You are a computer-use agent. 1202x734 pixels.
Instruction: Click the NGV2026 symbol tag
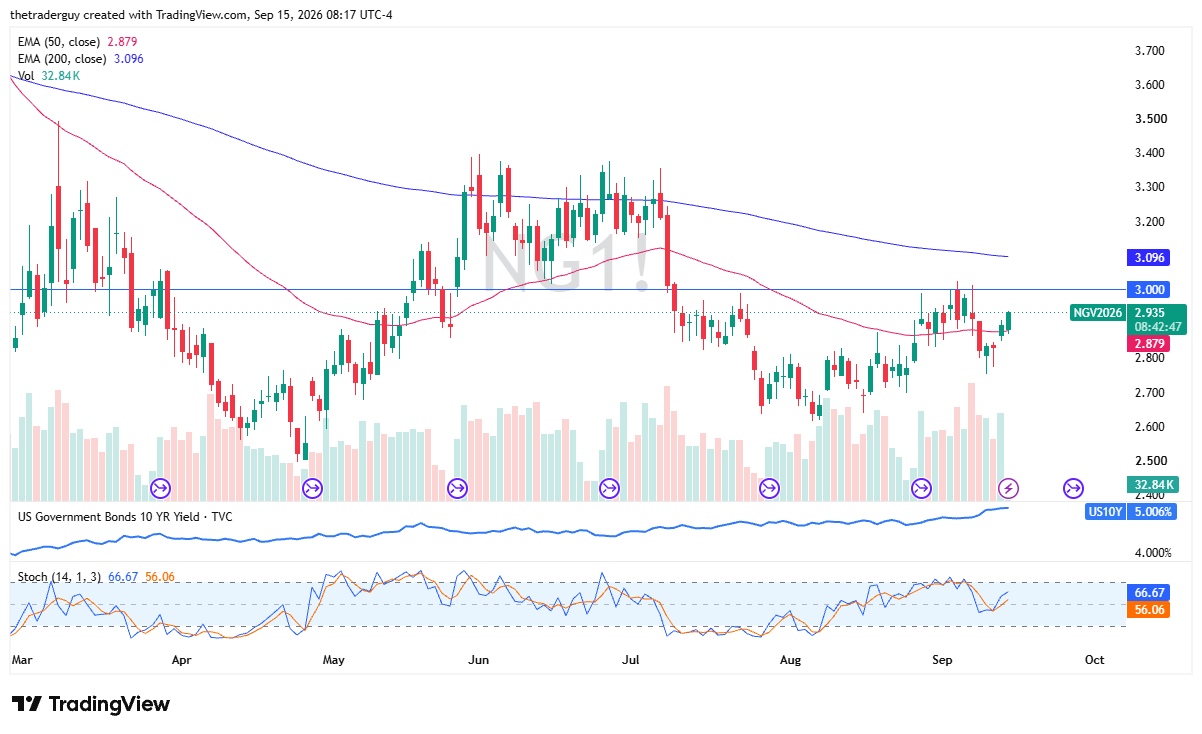click(1097, 312)
